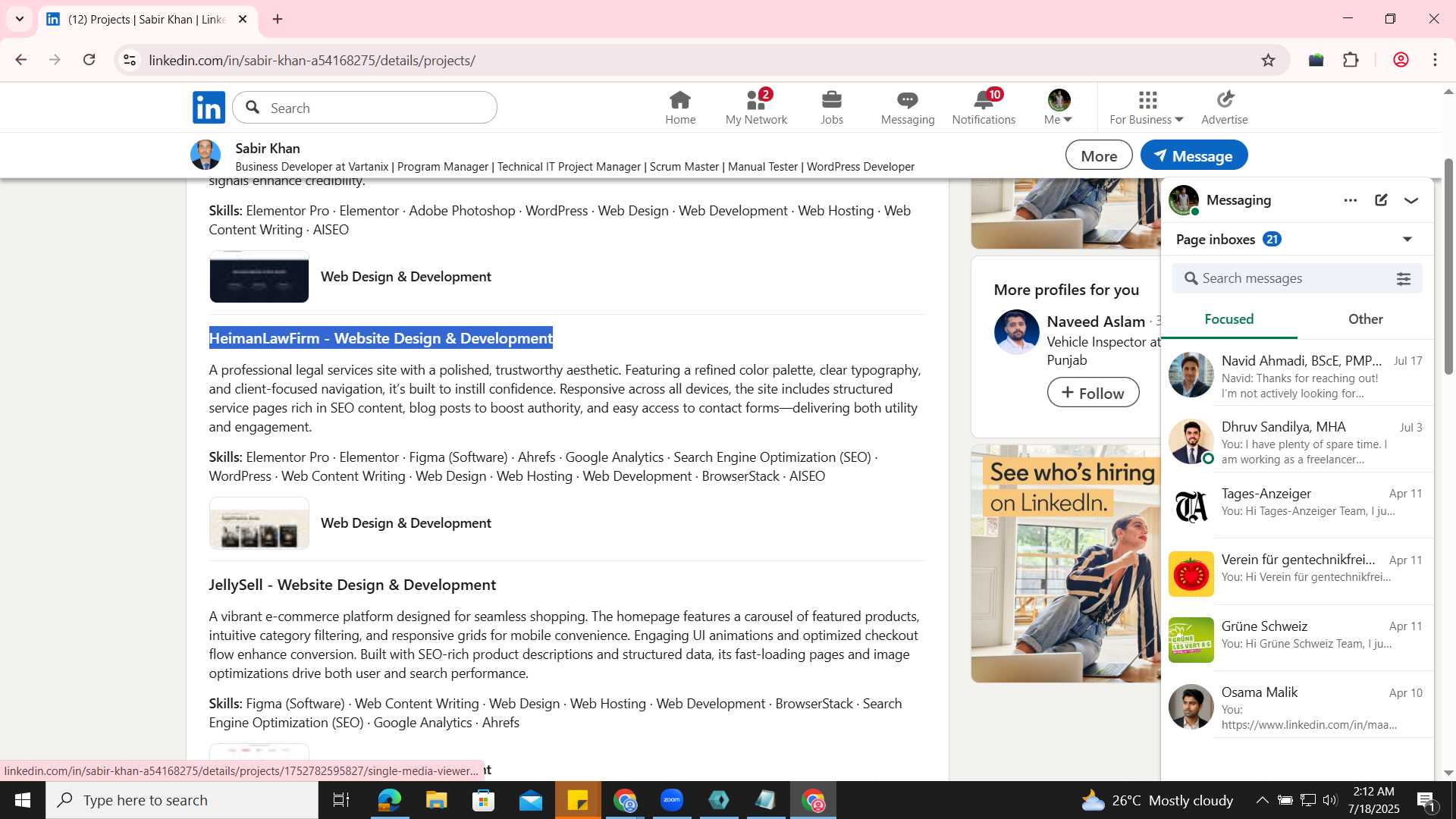Click the LinkedIn search field
The image size is (1456, 819).
365,108
